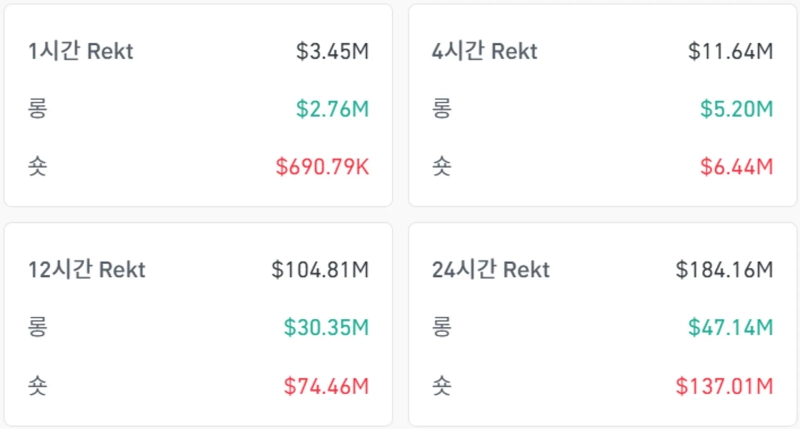Screen dimensions: 800x429
Task: Click the green $30.35M long value
Action: click(326, 327)
